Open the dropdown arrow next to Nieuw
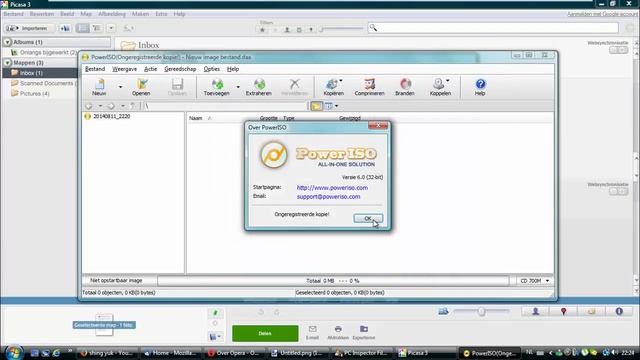 point(120,87)
